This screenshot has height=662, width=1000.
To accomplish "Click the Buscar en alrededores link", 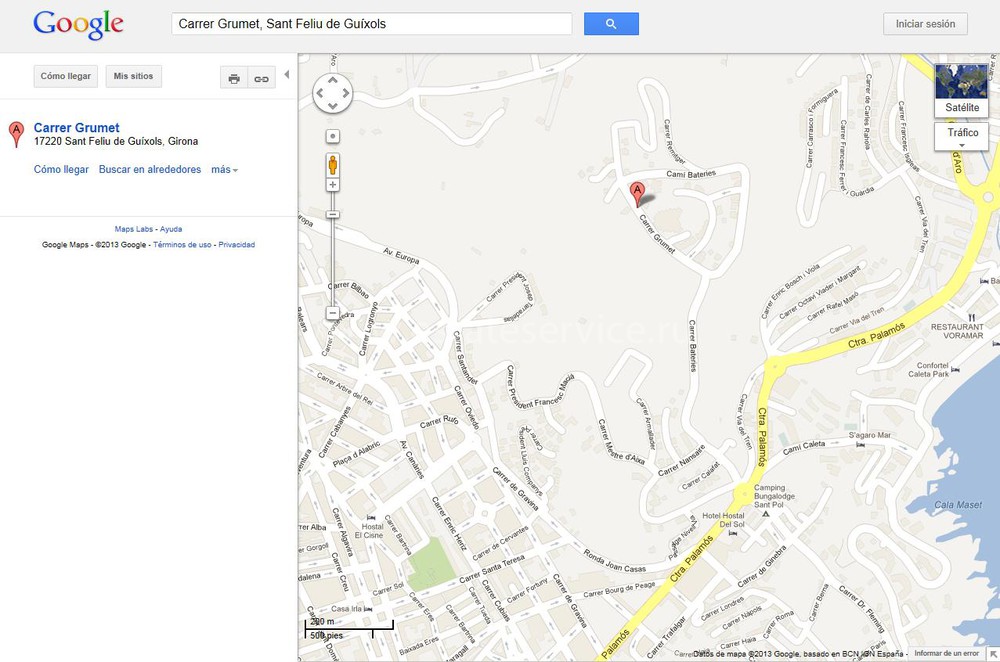I will click(150, 170).
